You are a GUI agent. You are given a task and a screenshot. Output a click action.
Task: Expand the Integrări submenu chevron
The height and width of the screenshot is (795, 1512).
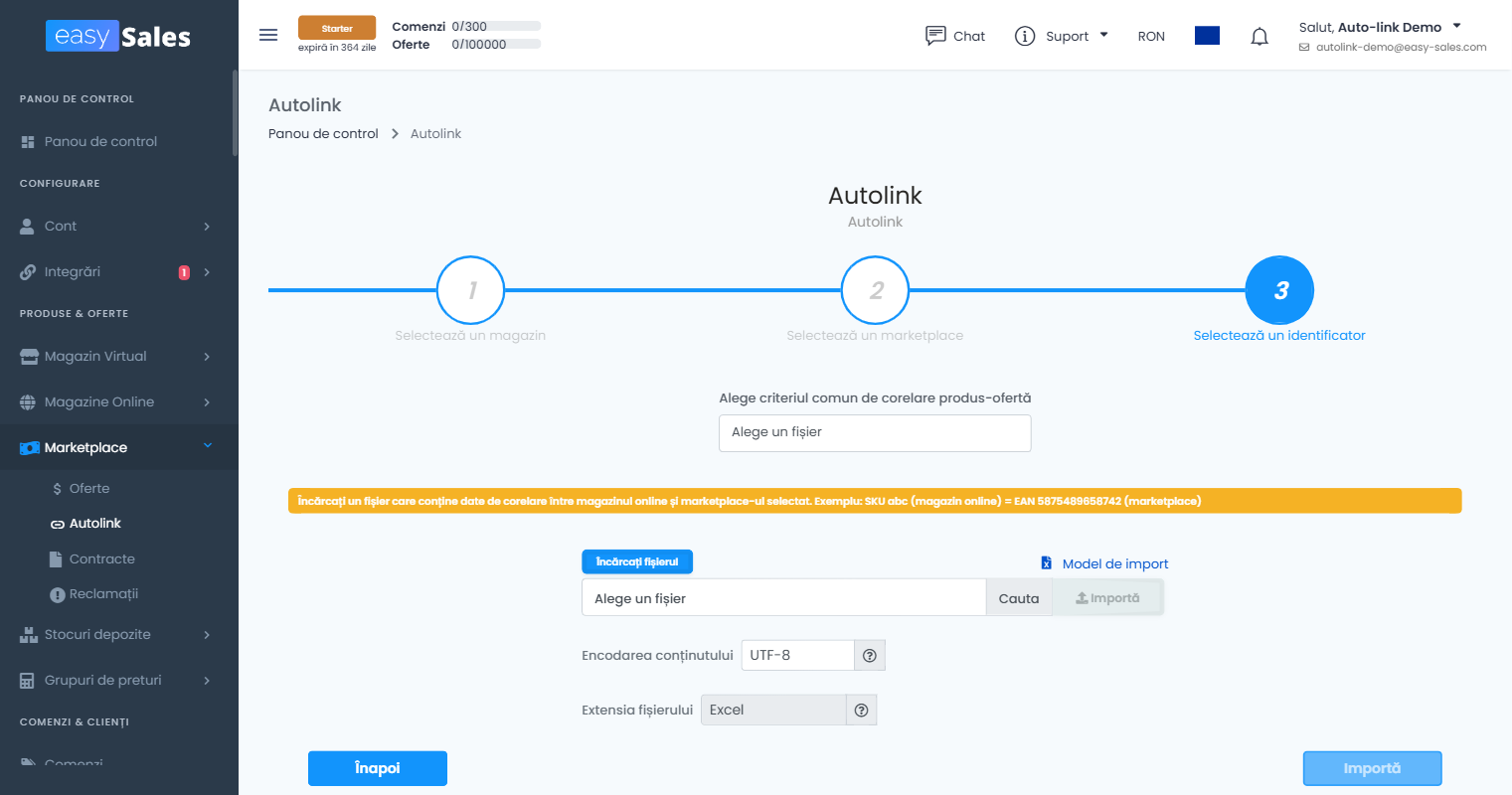(207, 272)
